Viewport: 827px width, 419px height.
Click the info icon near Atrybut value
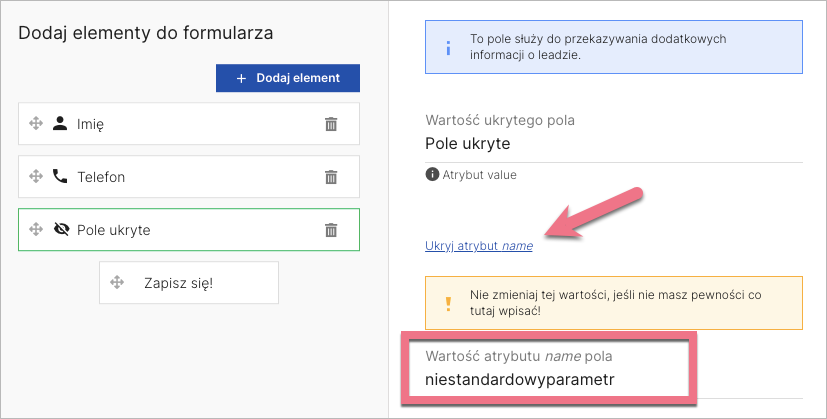[432, 175]
